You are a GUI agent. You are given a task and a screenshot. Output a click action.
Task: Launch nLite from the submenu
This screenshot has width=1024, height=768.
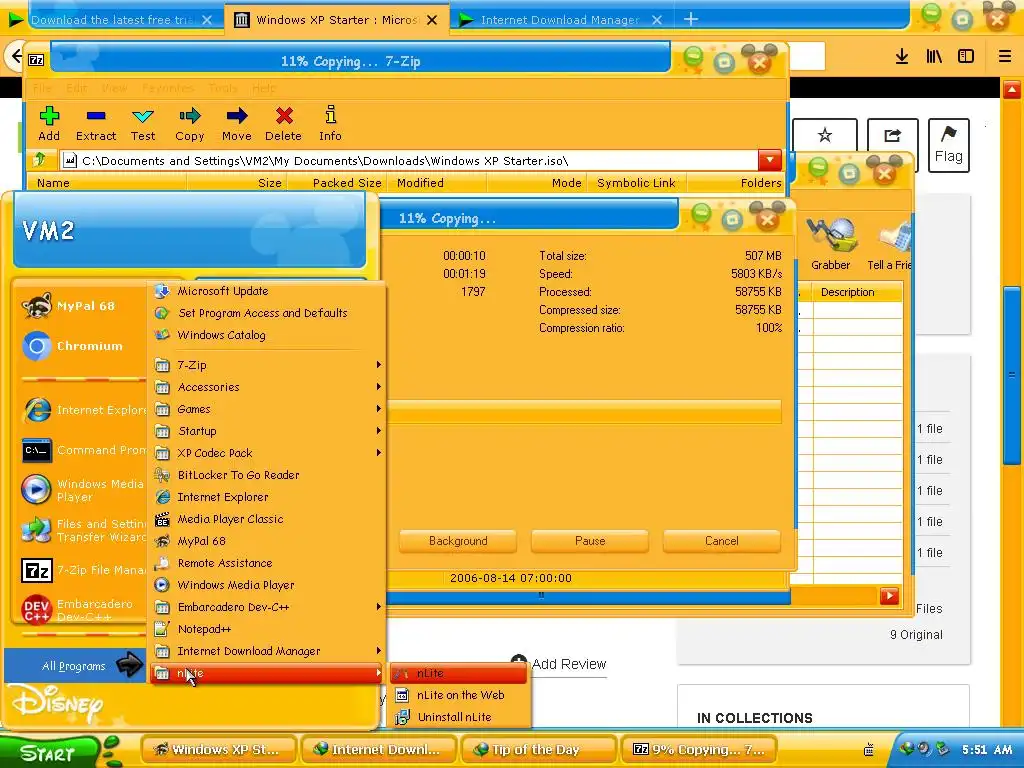(x=458, y=673)
